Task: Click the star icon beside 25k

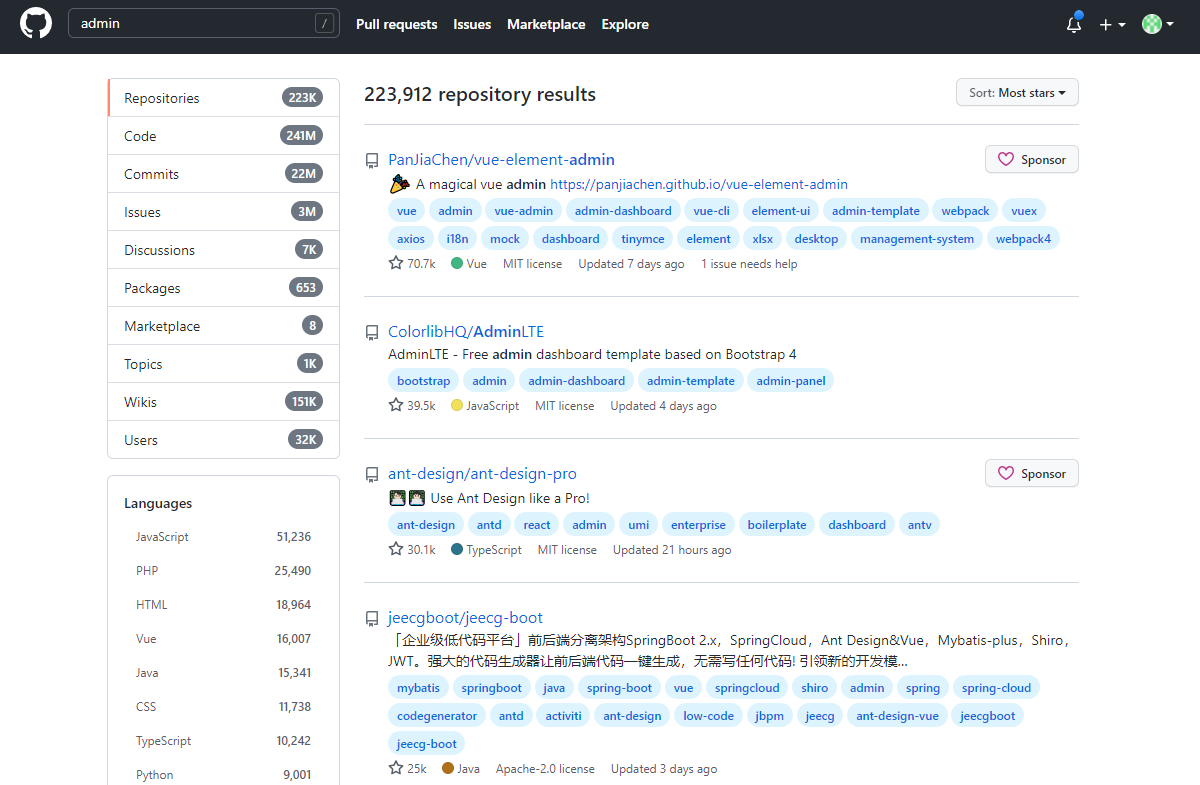Action: pos(396,769)
